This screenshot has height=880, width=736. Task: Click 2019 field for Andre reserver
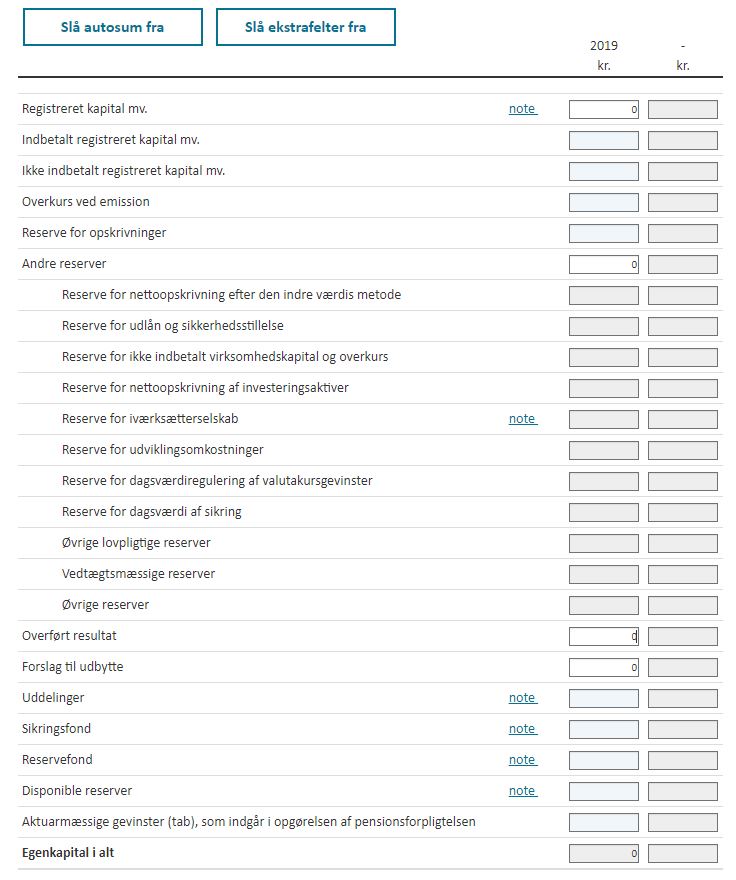tap(603, 265)
